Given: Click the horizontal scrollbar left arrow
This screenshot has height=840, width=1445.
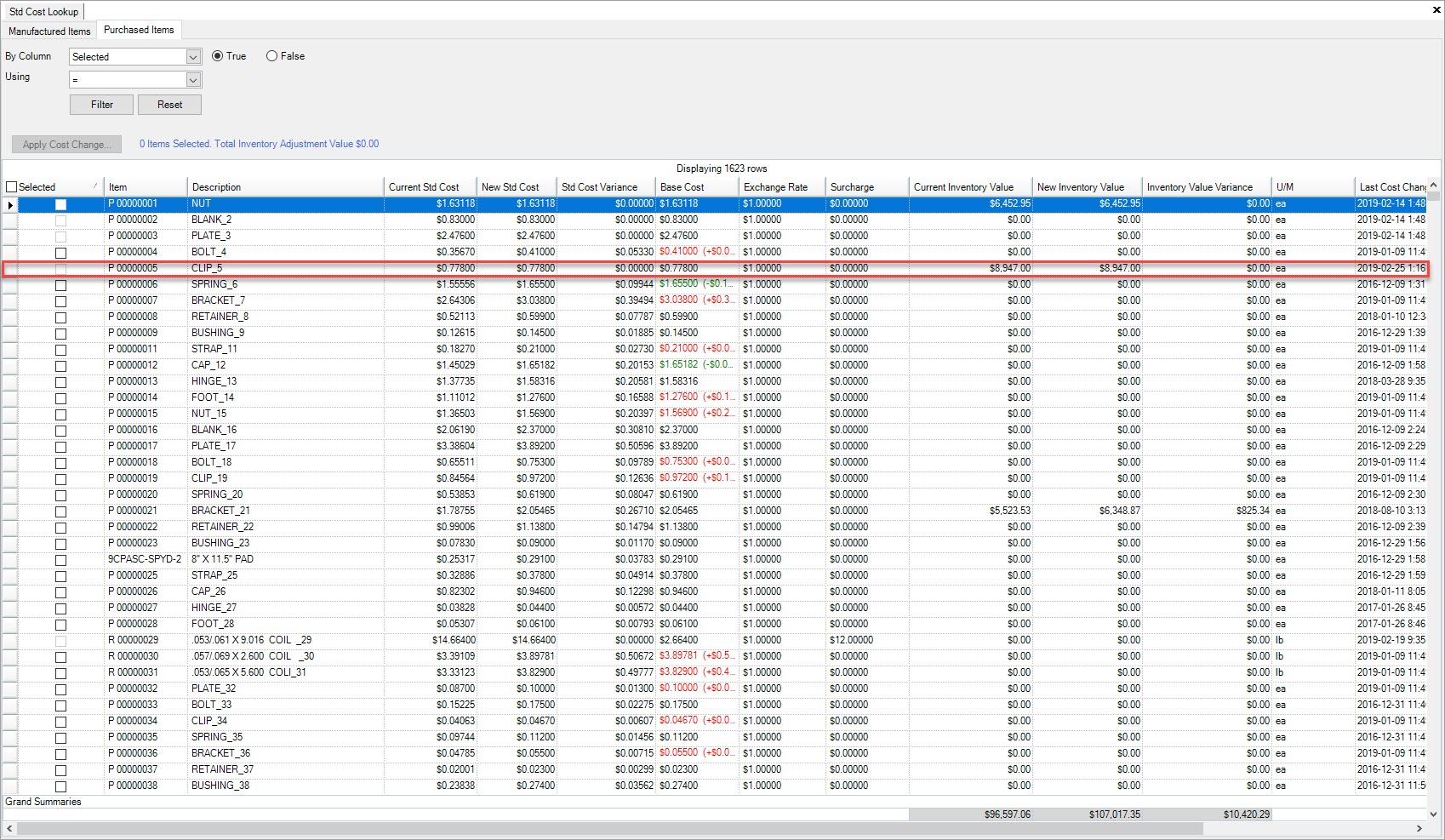Looking at the screenshot, I should tap(9, 828).
